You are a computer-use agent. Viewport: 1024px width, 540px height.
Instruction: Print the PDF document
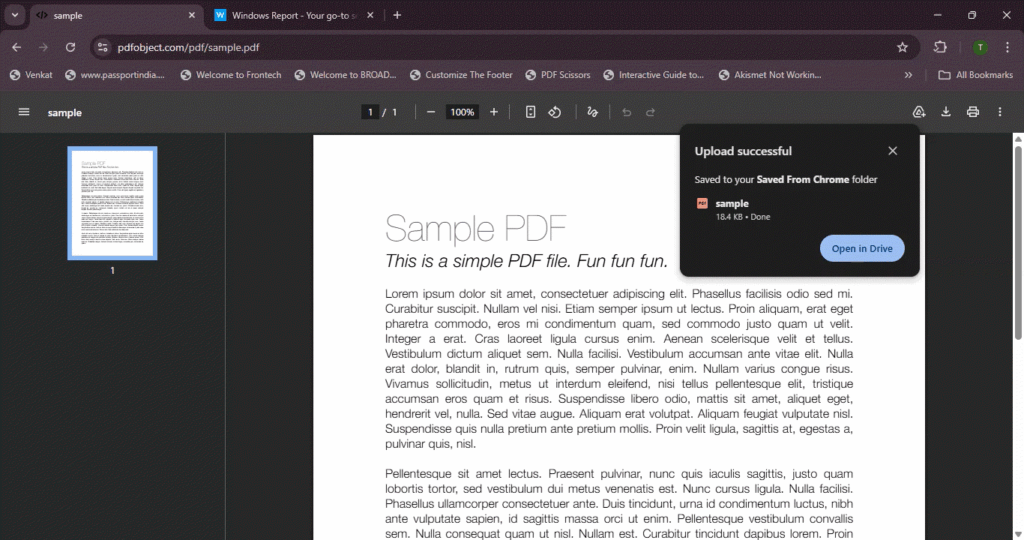point(972,112)
